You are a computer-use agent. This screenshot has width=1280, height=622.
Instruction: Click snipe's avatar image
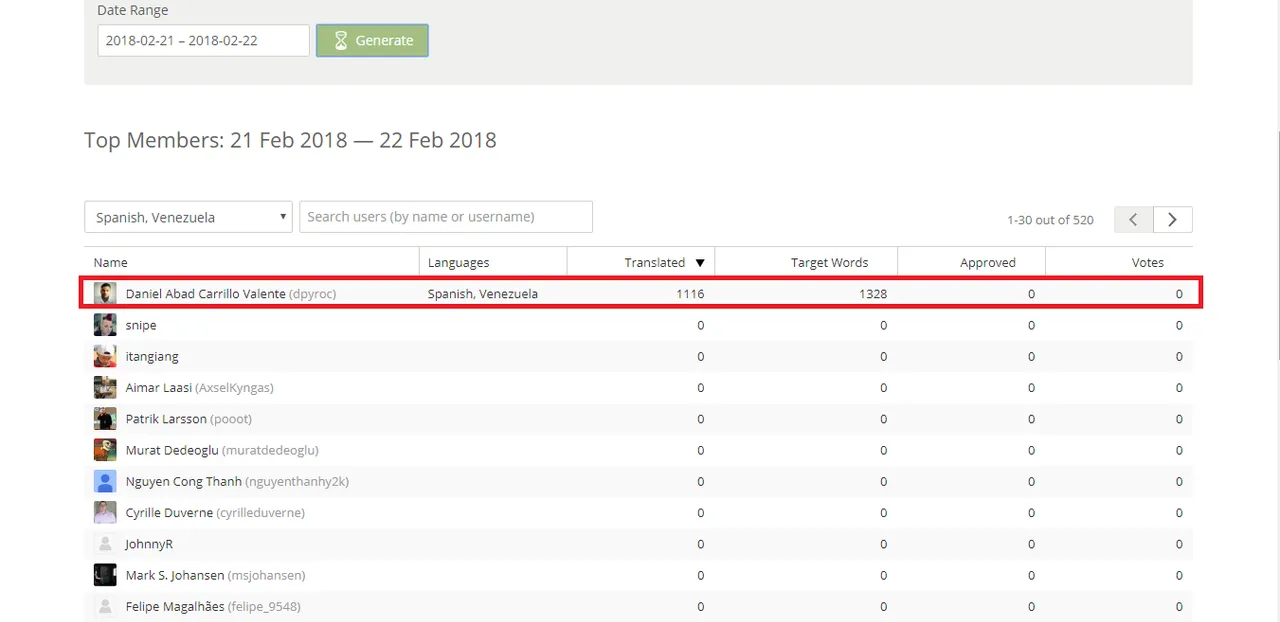pyautogui.click(x=105, y=325)
